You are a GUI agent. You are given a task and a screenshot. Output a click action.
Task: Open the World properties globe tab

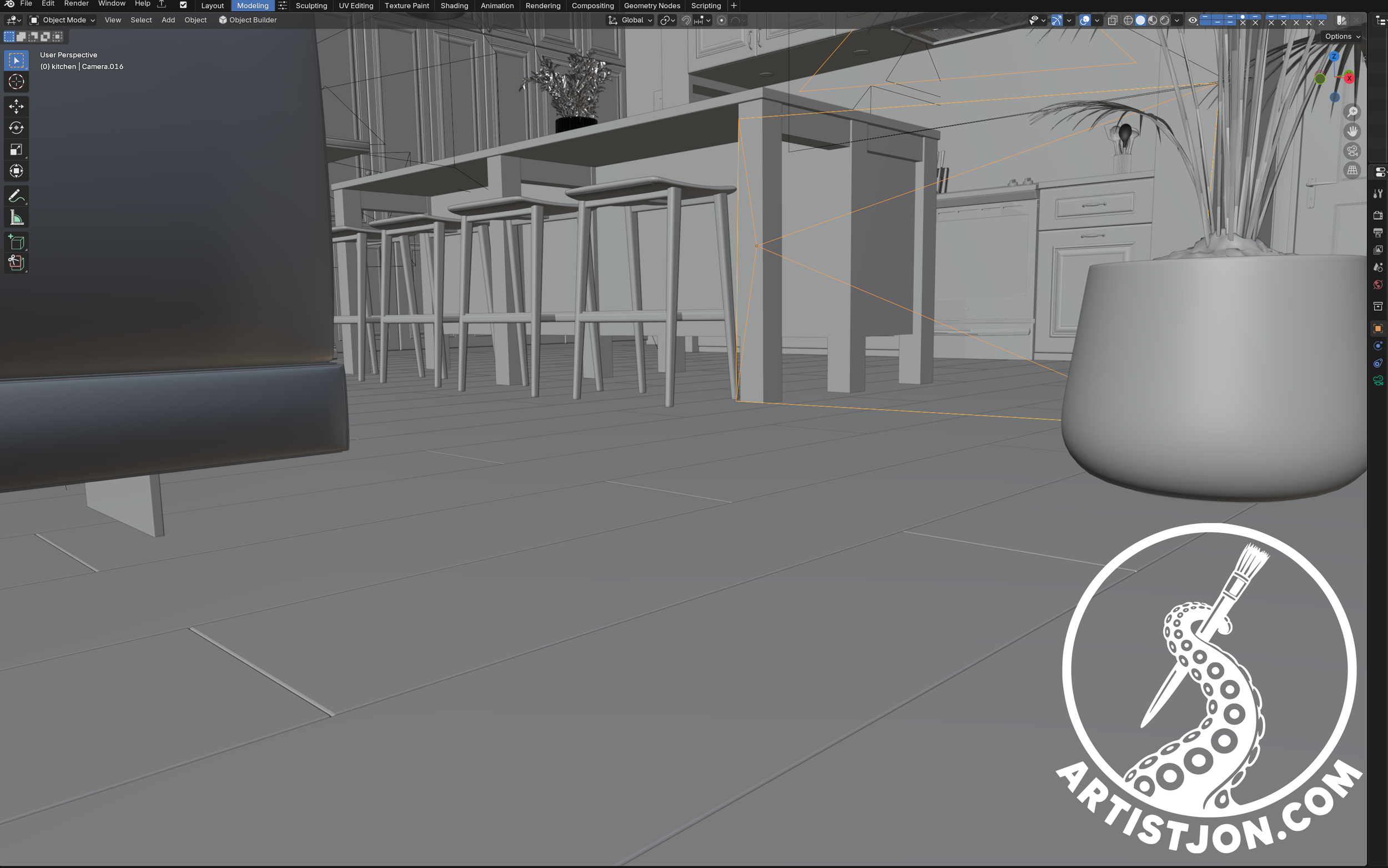[x=1377, y=285]
